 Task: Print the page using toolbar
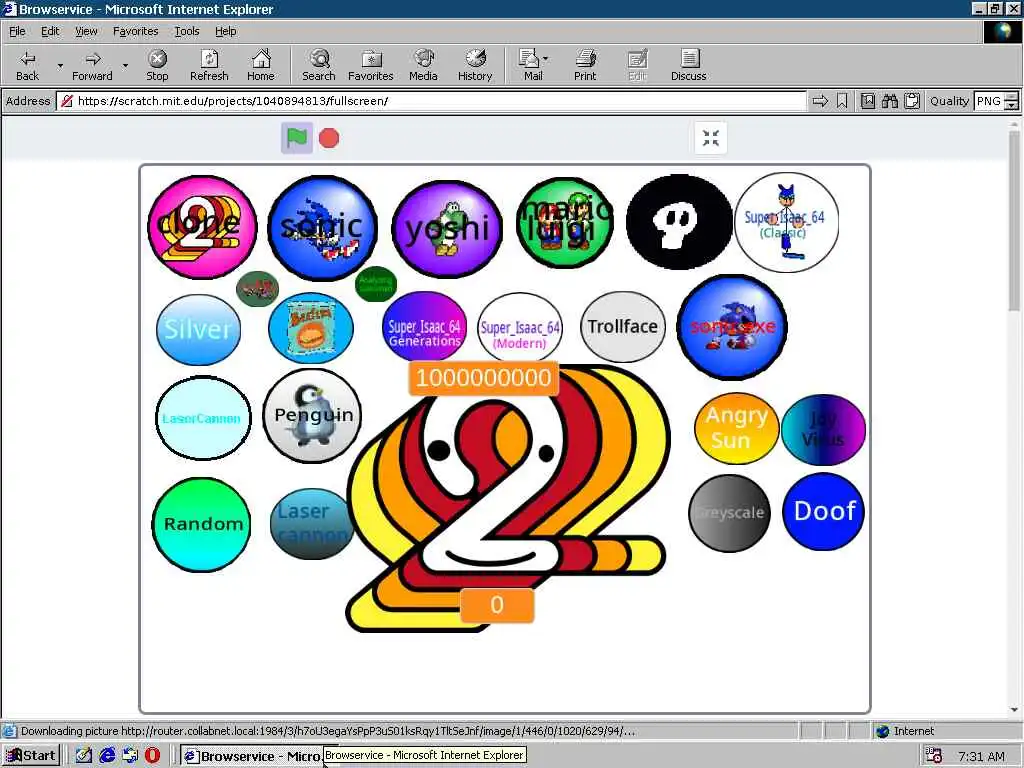tap(585, 65)
